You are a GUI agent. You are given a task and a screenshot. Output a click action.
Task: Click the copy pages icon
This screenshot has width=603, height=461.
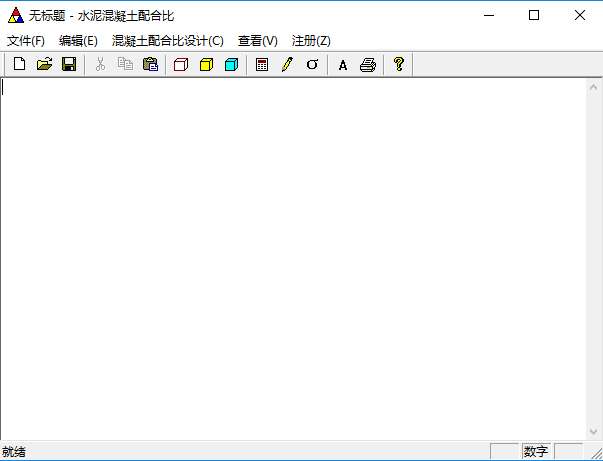[125, 64]
